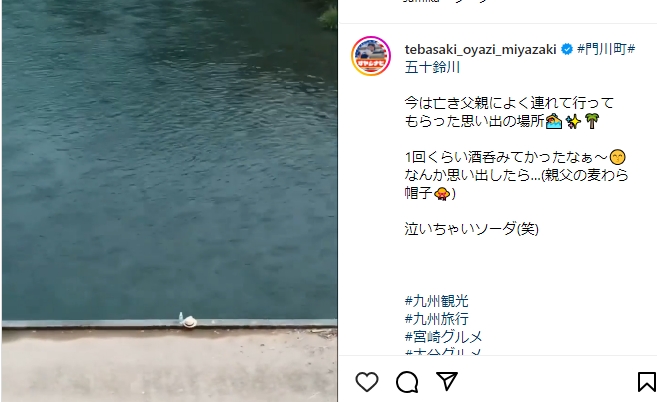Like the post with the heart icon
Viewport: 657px width, 402px height.
pyautogui.click(x=367, y=382)
